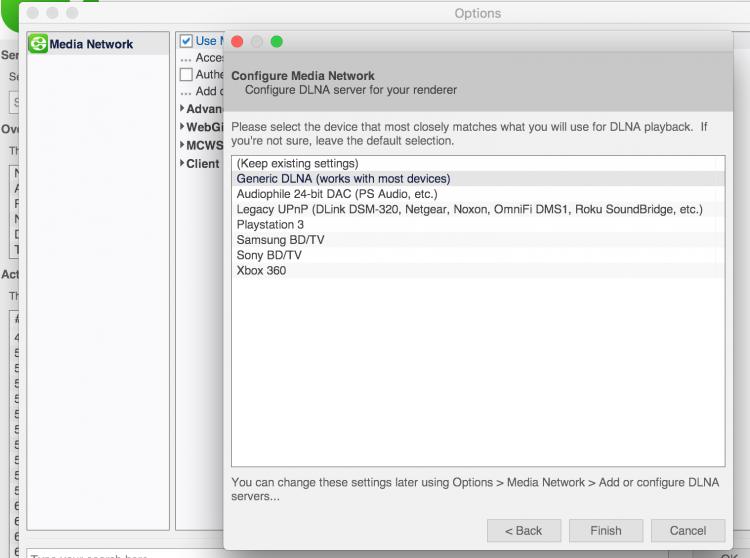Click the Add or configure row in Options

(x=202, y=91)
